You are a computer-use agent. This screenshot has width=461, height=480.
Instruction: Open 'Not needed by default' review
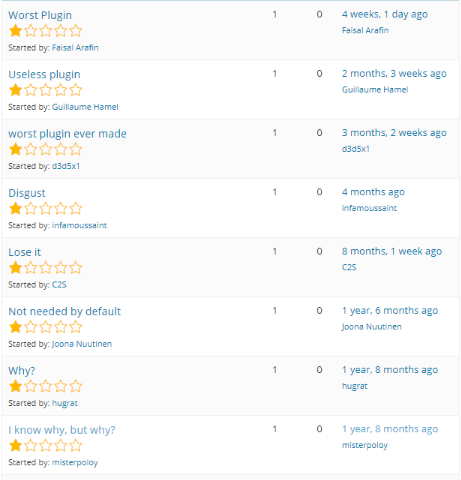coord(64,311)
